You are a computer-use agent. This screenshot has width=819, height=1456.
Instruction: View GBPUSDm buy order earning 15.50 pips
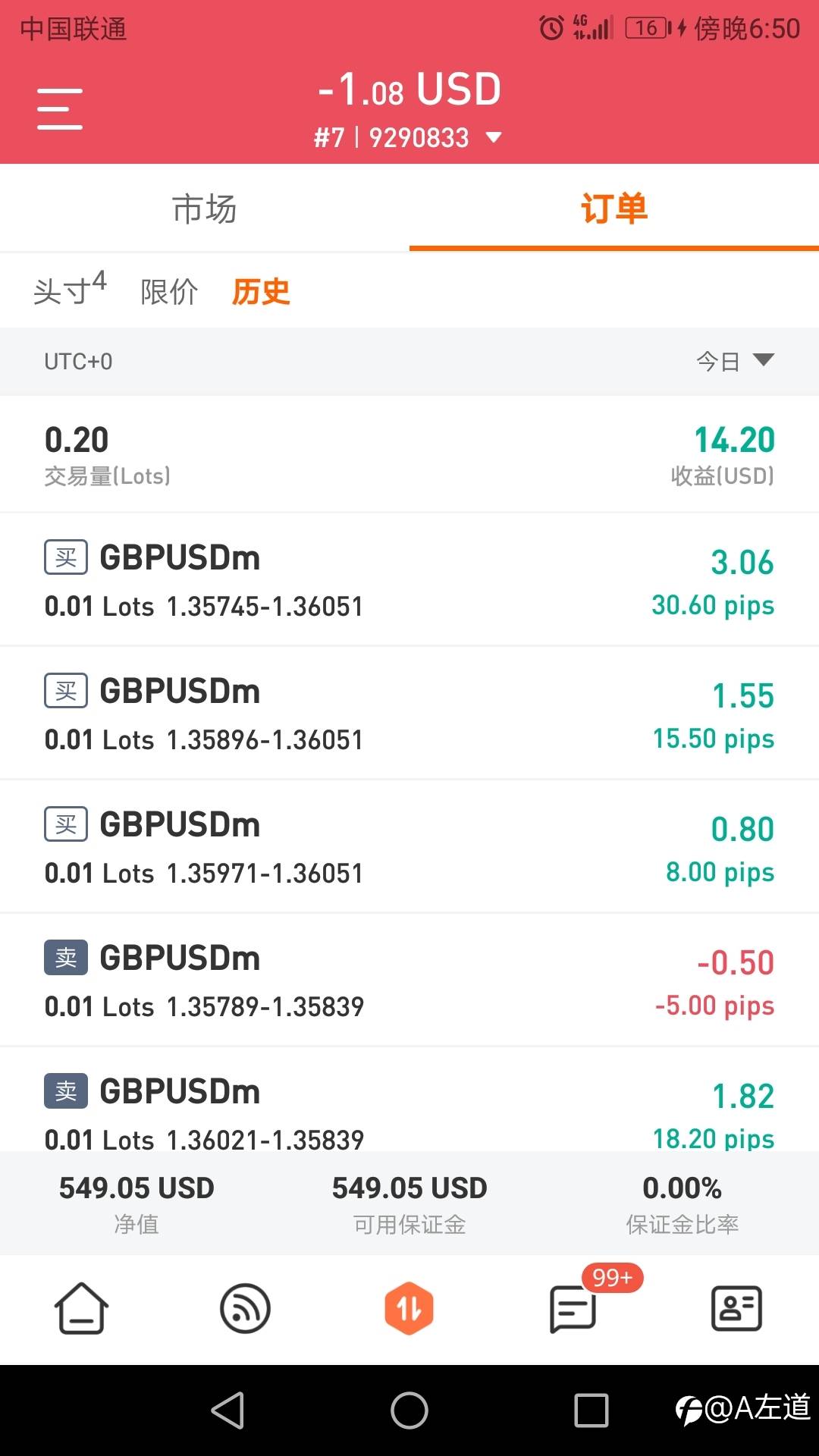coord(409,714)
